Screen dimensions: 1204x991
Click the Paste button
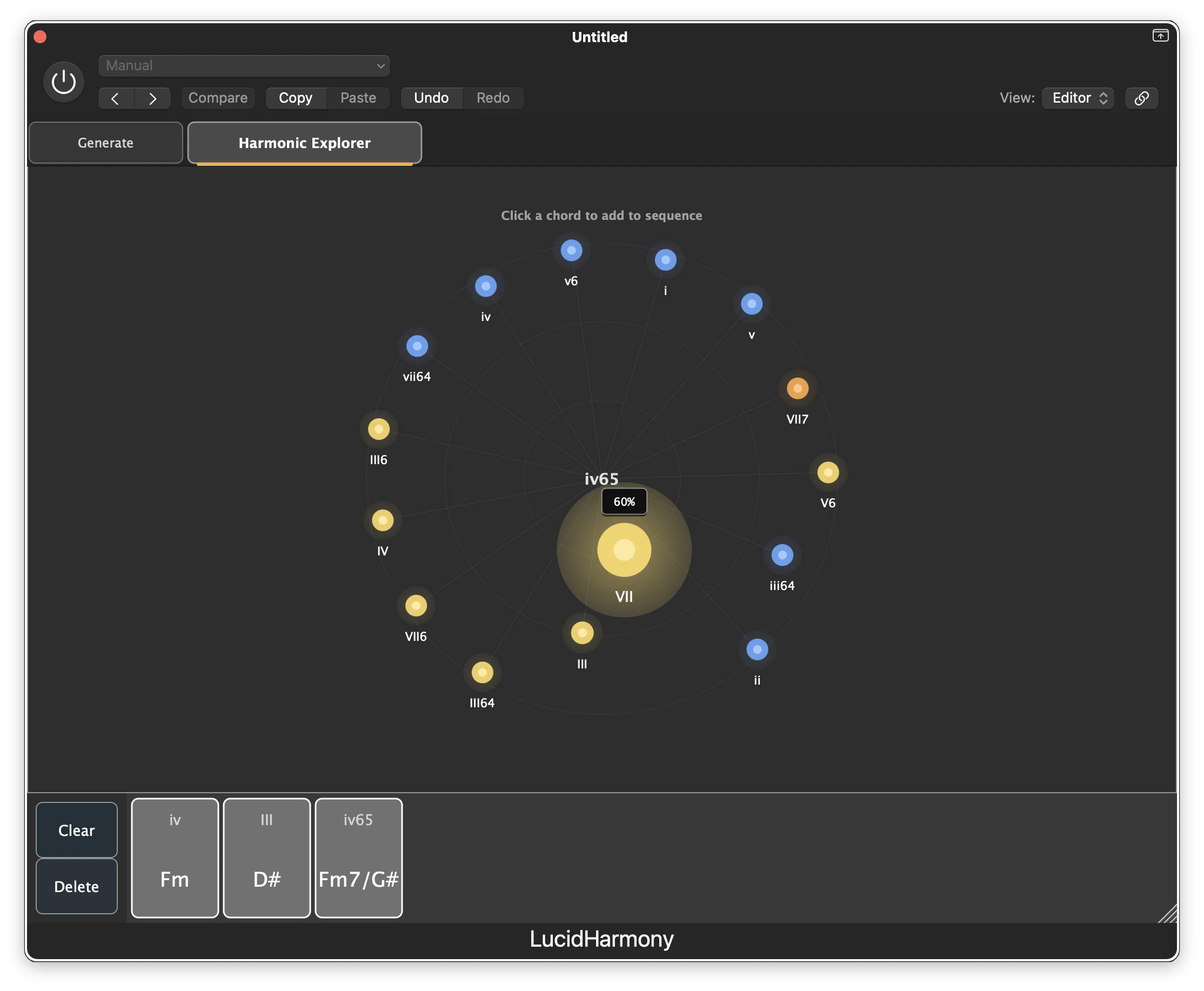(x=358, y=98)
